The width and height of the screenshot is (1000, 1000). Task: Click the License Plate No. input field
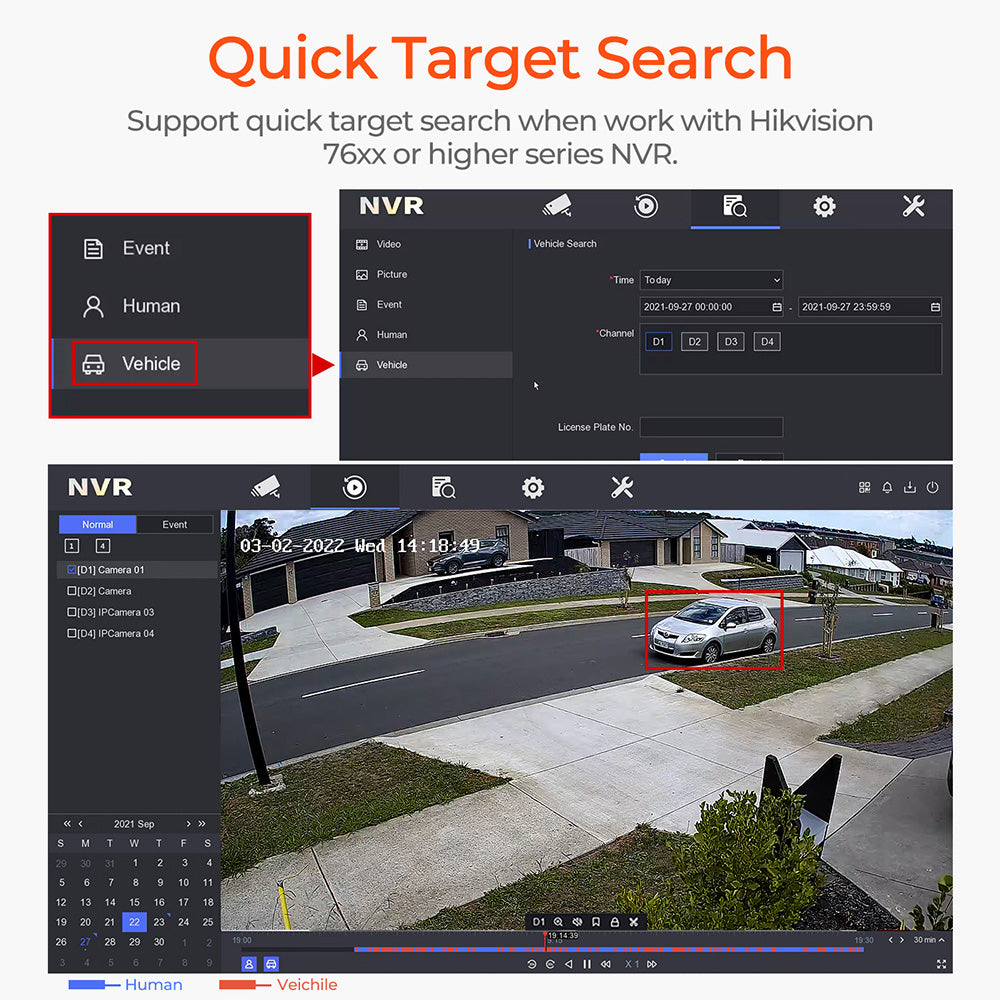pos(711,427)
